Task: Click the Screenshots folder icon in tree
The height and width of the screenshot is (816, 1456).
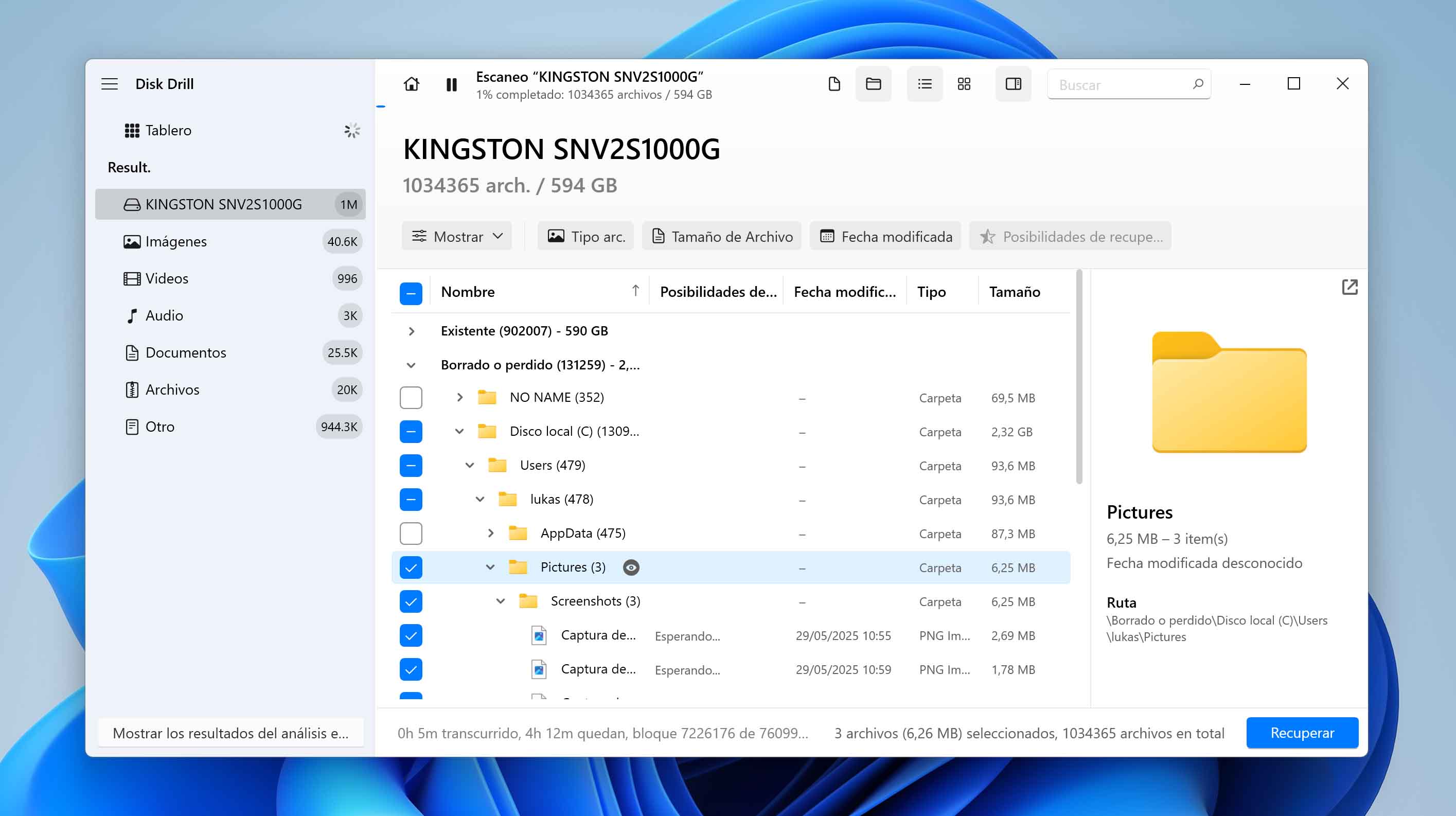Action: point(528,601)
